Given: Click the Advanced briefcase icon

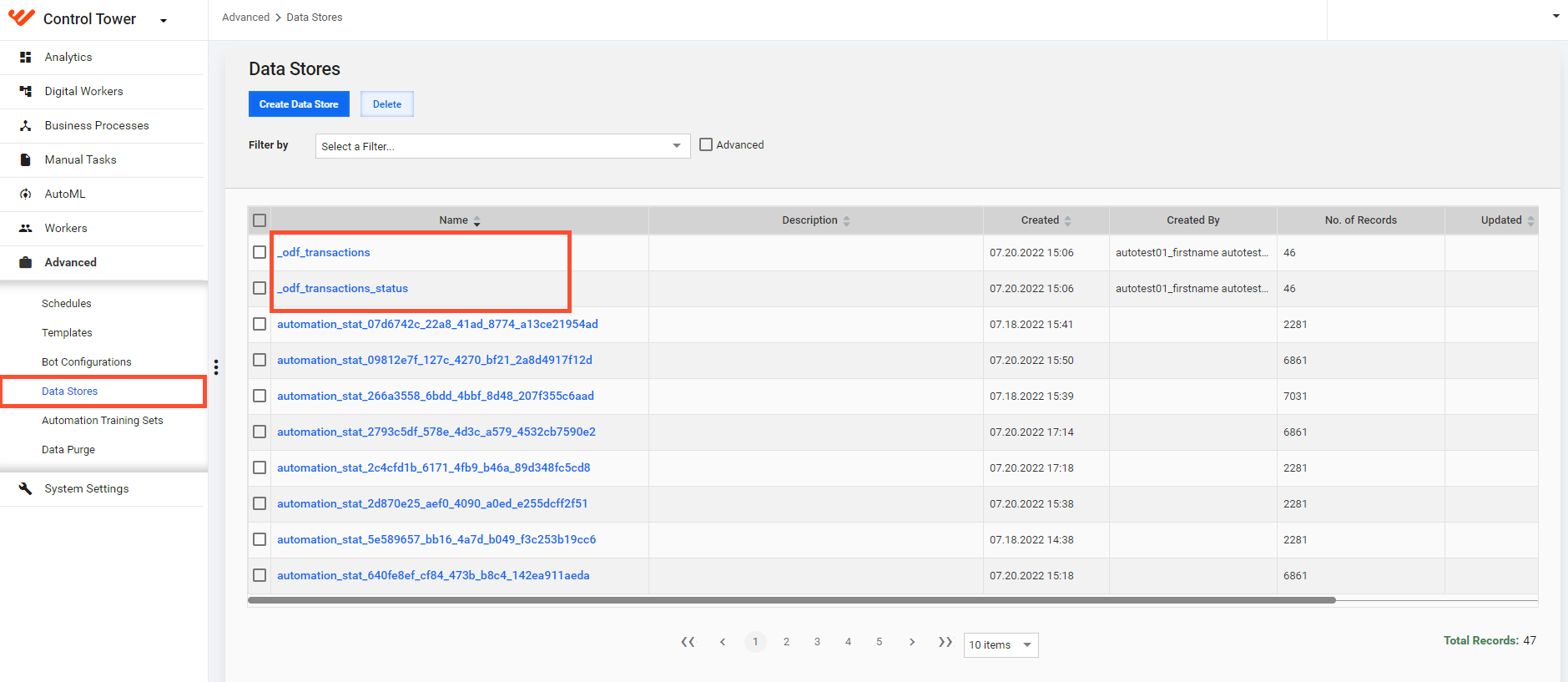Looking at the screenshot, I should 26,262.
